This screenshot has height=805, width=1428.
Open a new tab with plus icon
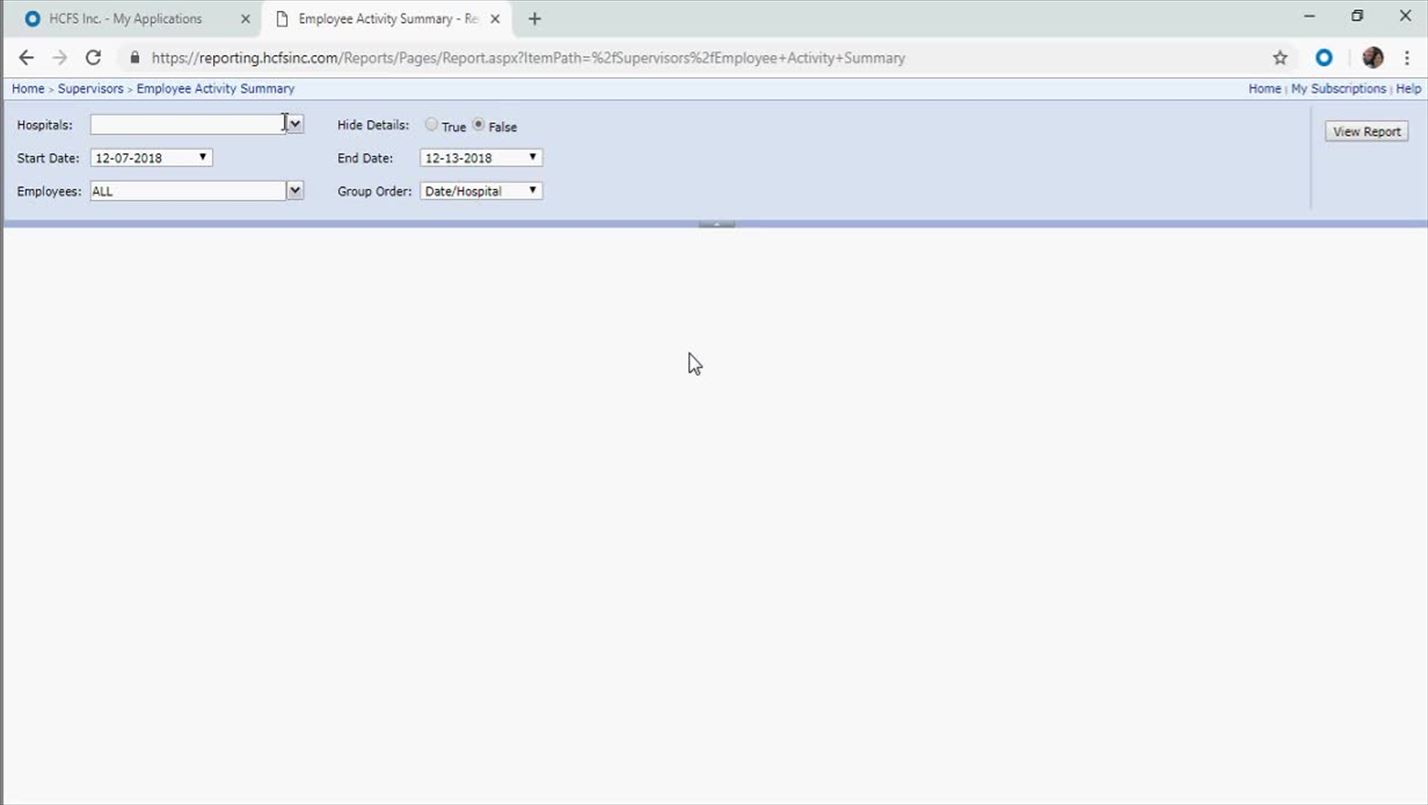click(535, 19)
